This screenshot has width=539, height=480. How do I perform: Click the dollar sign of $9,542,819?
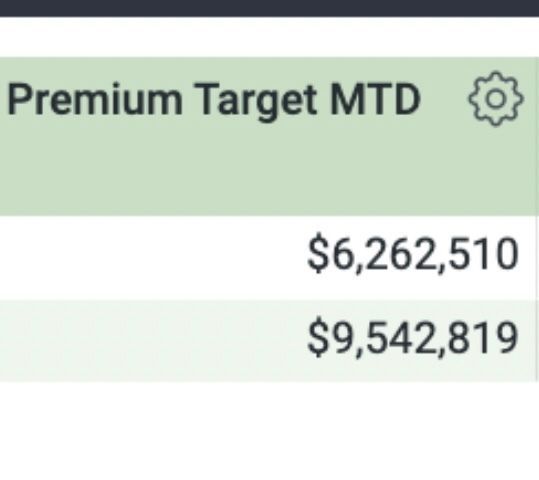316,337
